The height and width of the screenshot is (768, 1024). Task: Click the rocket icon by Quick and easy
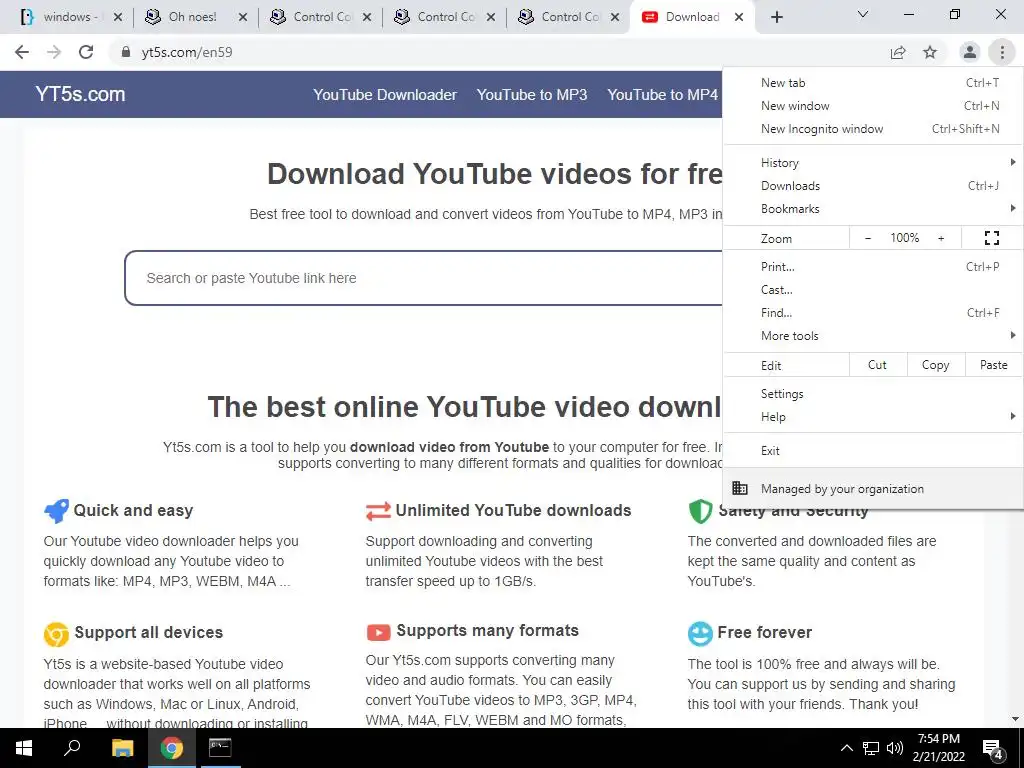coord(56,511)
